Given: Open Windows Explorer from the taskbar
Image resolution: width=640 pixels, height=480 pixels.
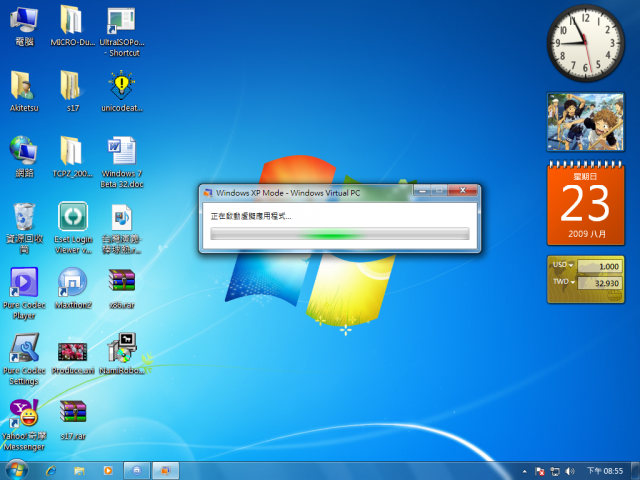Looking at the screenshot, I should click(79, 471).
